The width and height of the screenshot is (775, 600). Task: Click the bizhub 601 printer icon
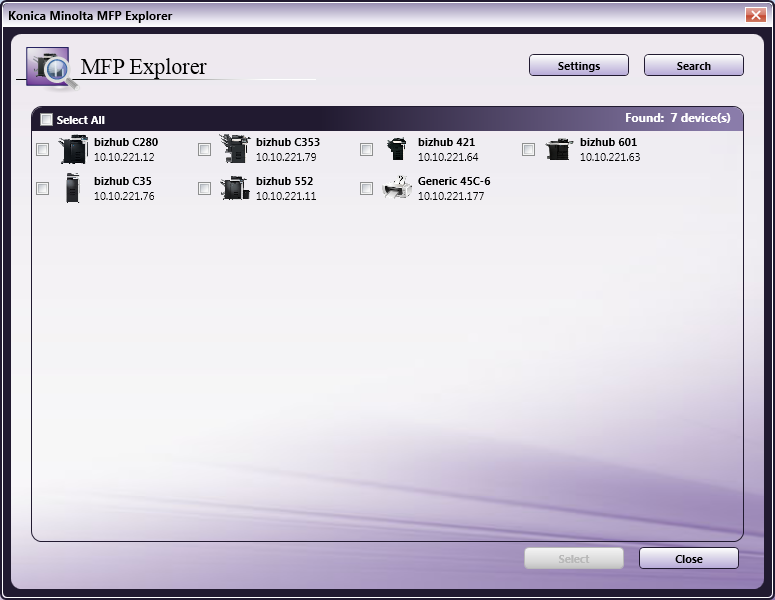559,149
